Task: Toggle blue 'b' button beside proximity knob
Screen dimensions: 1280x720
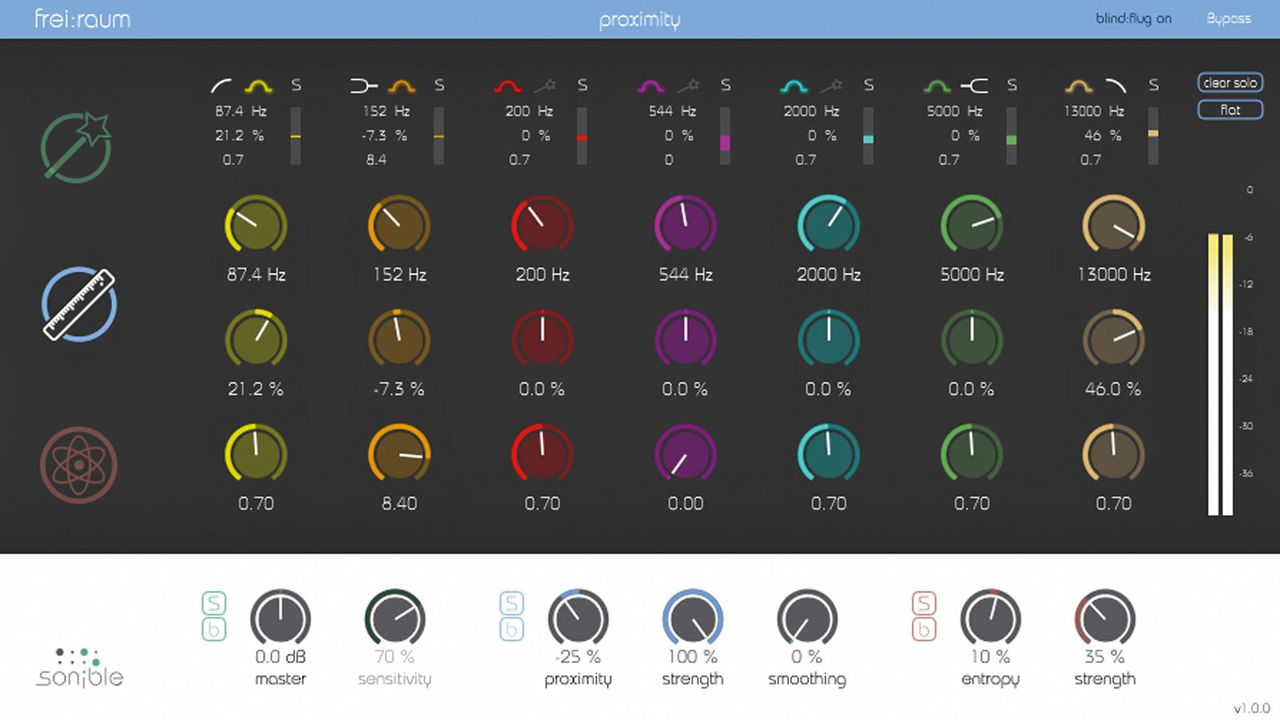Action: (x=511, y=629)
